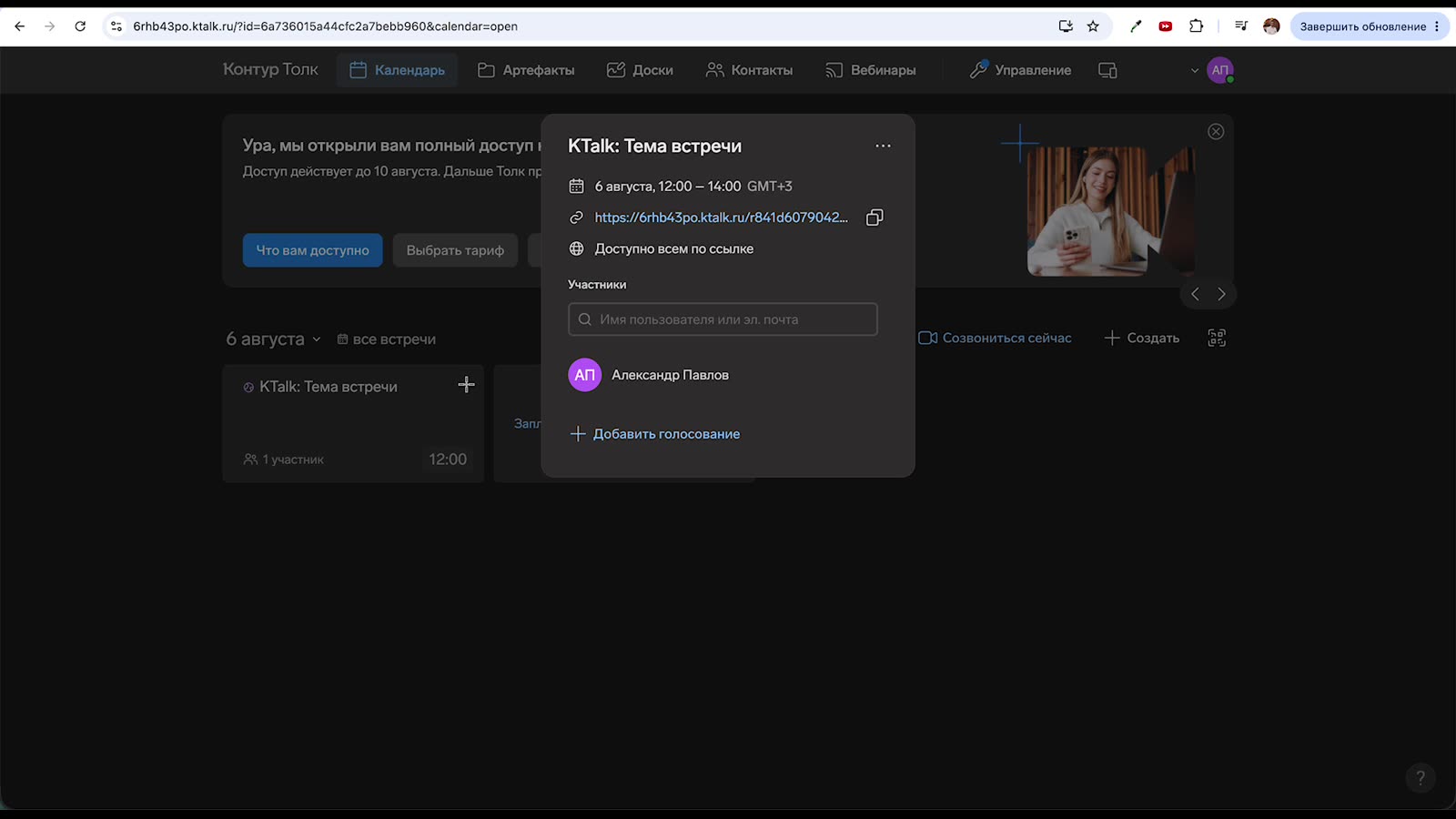The image size is (1456, 819).
Task: Open the meeting link https://6rhb43po.ktalk.ru/r841d6079042...
Action: [721, 217]
